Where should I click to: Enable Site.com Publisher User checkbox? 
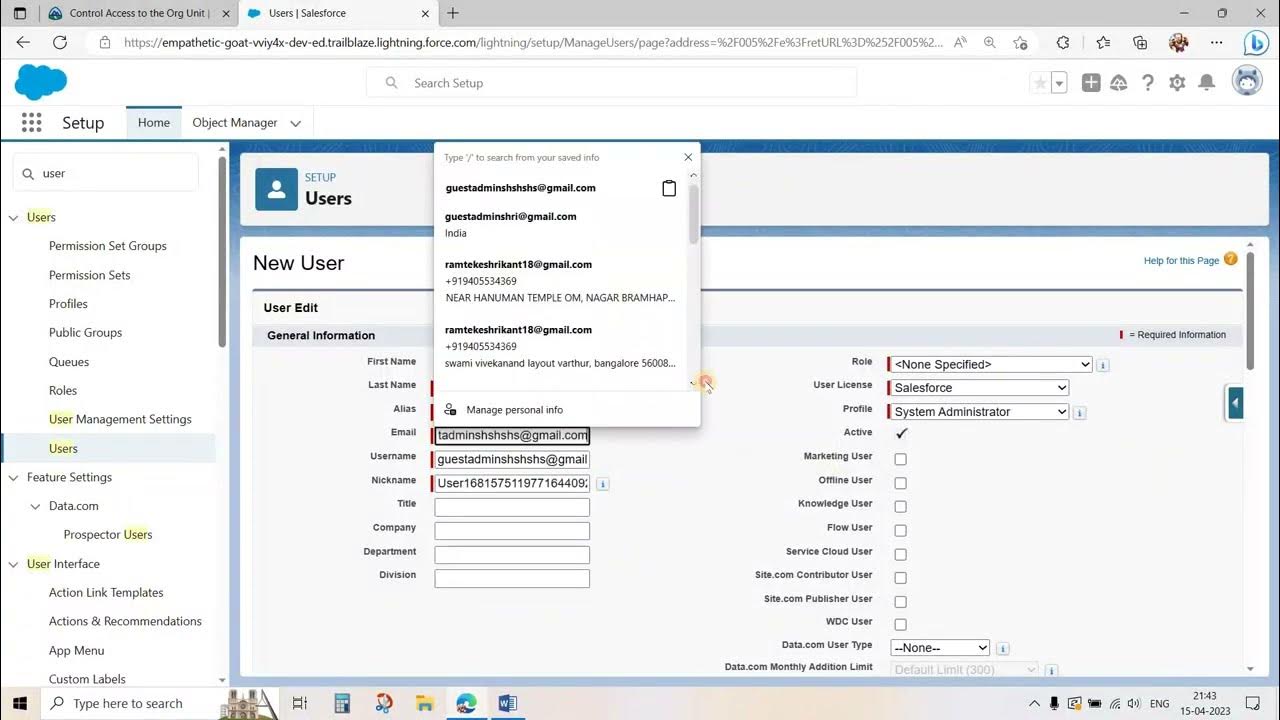[x=900, y=602]
